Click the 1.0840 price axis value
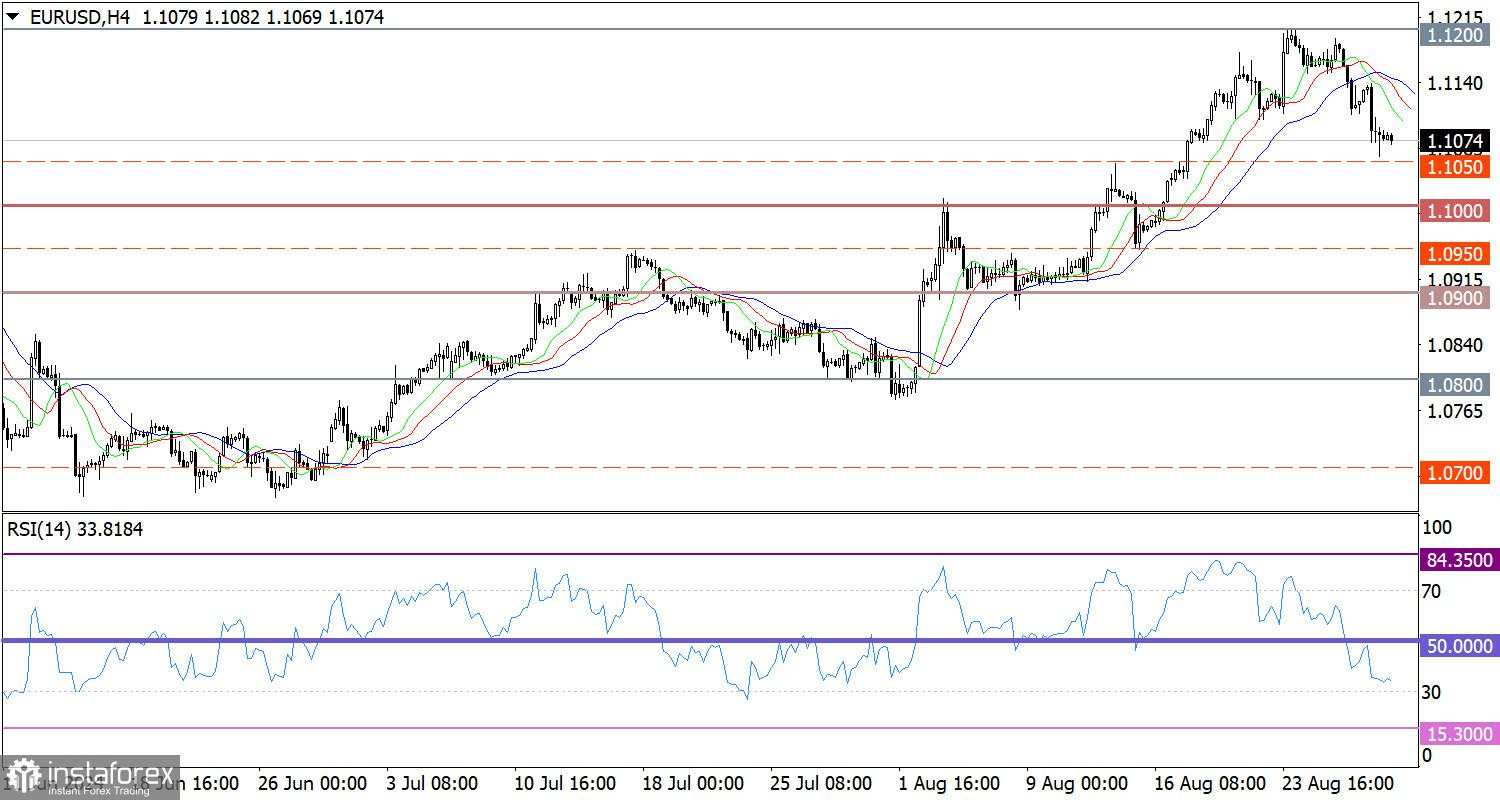 (1456, 345)
